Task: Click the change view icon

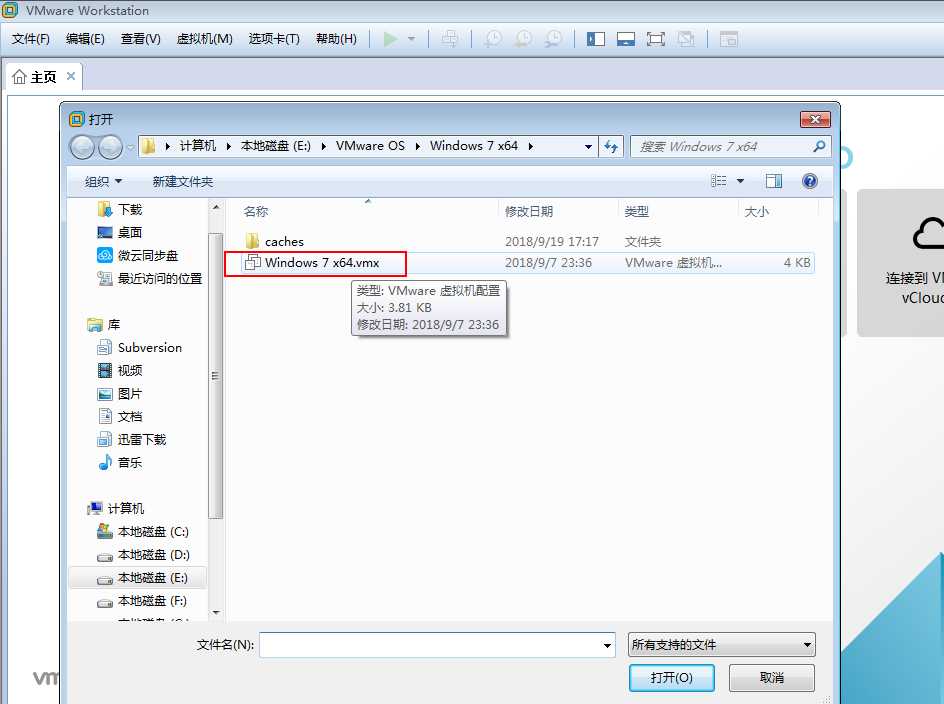Action: click(719, 181)
